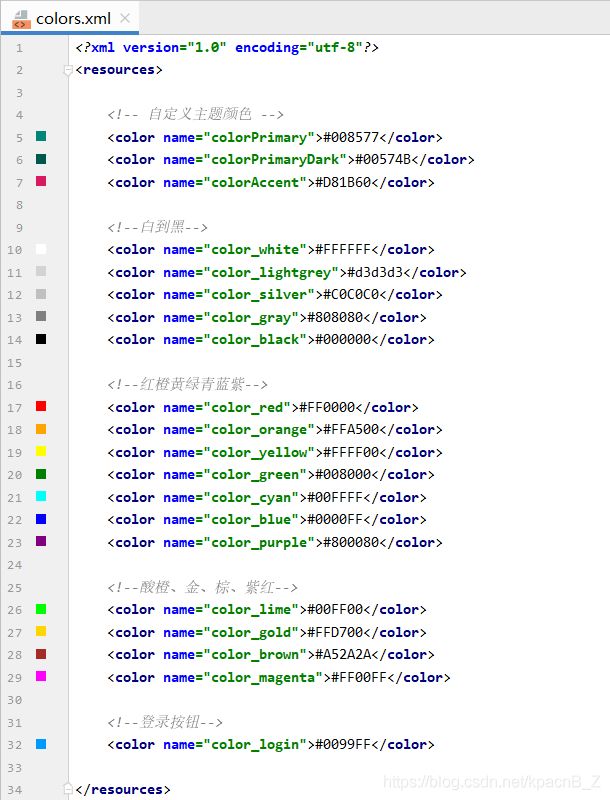Close the colors.xml tab
The width and height of the screenshot is (610, 800).
tap(124, 18)
